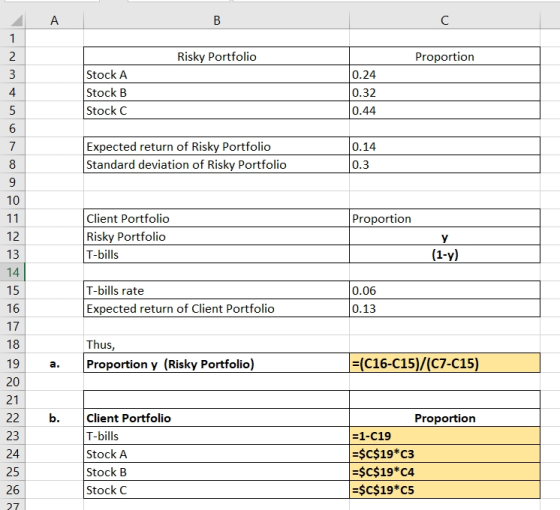Viewport: 560px width, 510px height.
Task: Click 'Proportion y (Risky Portfolio)' cell
Action: (x=216, y=363)
